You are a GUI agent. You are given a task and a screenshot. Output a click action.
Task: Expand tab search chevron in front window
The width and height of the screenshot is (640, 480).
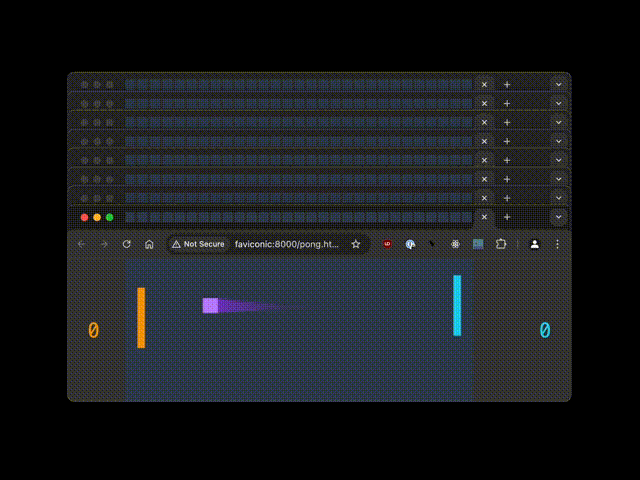point(558,217)
